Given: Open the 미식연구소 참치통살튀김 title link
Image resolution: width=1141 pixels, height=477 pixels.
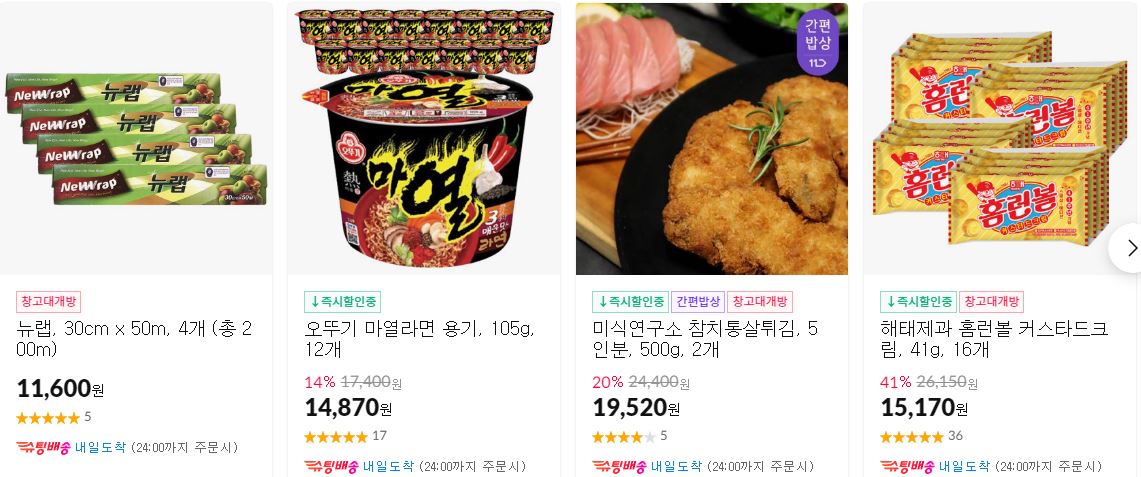Looking at the screenshot, I should click(x=705, y=339).
